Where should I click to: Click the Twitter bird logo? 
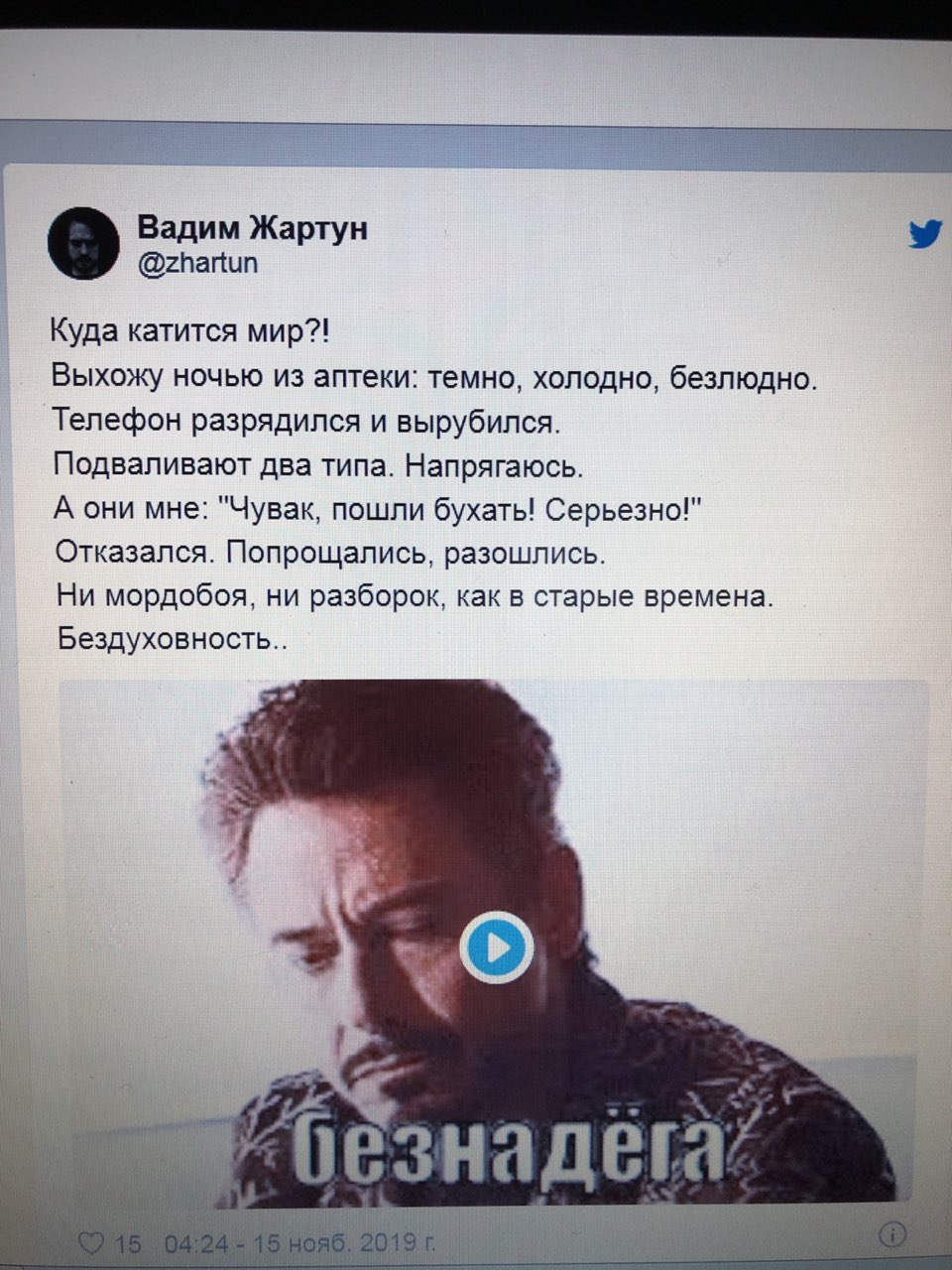[x=925, y=234]
